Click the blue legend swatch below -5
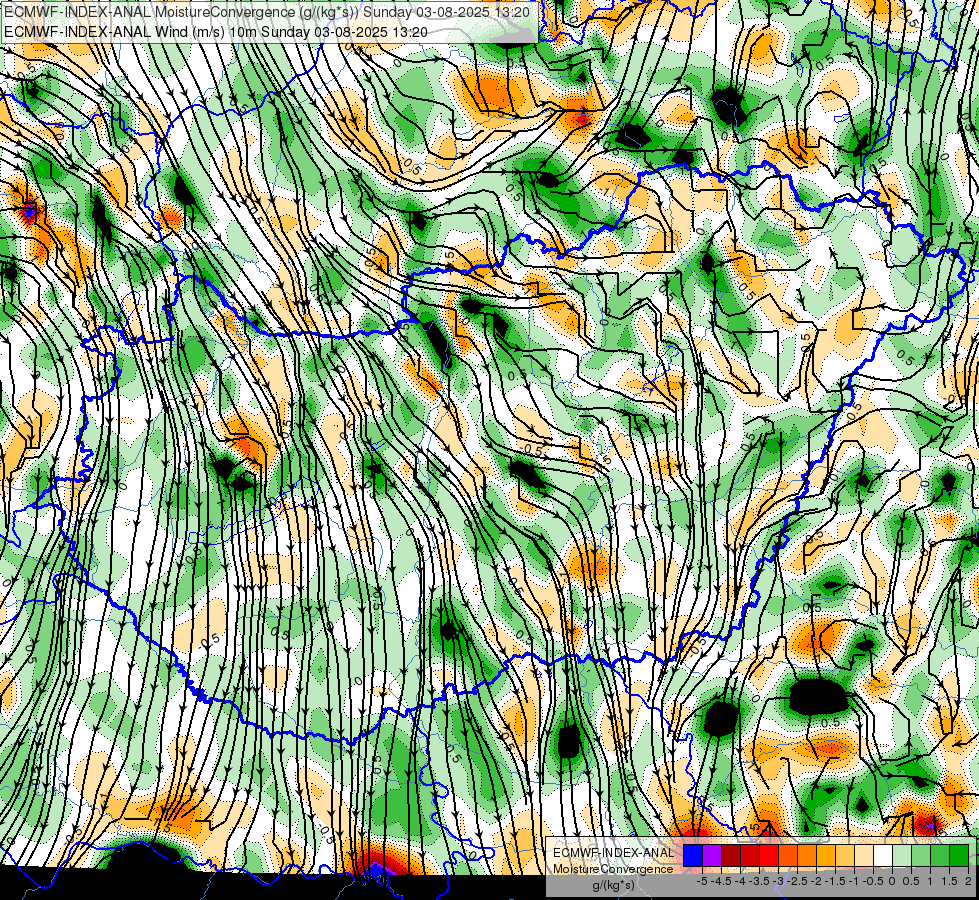The height and width of the screenshot is (900, 979). pos(693,856)
